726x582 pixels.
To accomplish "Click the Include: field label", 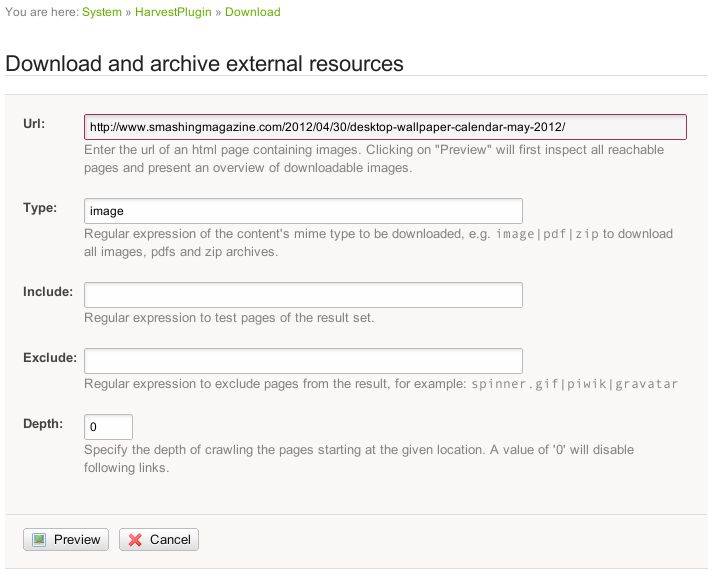I will (48, 292).
